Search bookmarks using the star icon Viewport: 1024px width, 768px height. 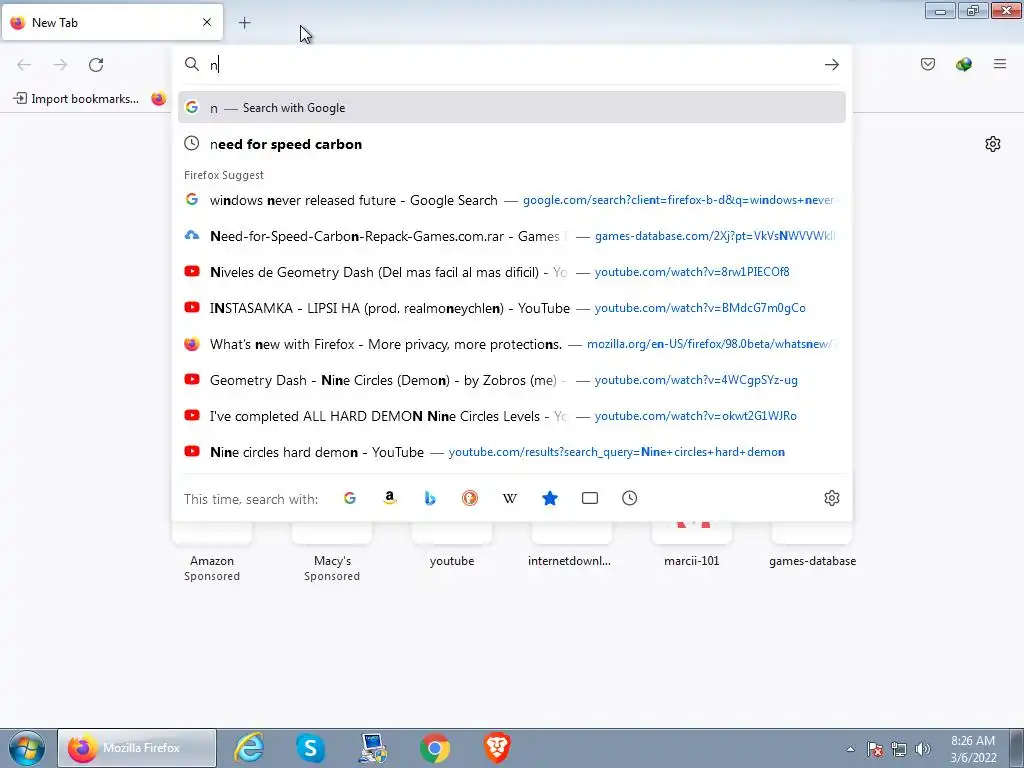coord(550,498)
